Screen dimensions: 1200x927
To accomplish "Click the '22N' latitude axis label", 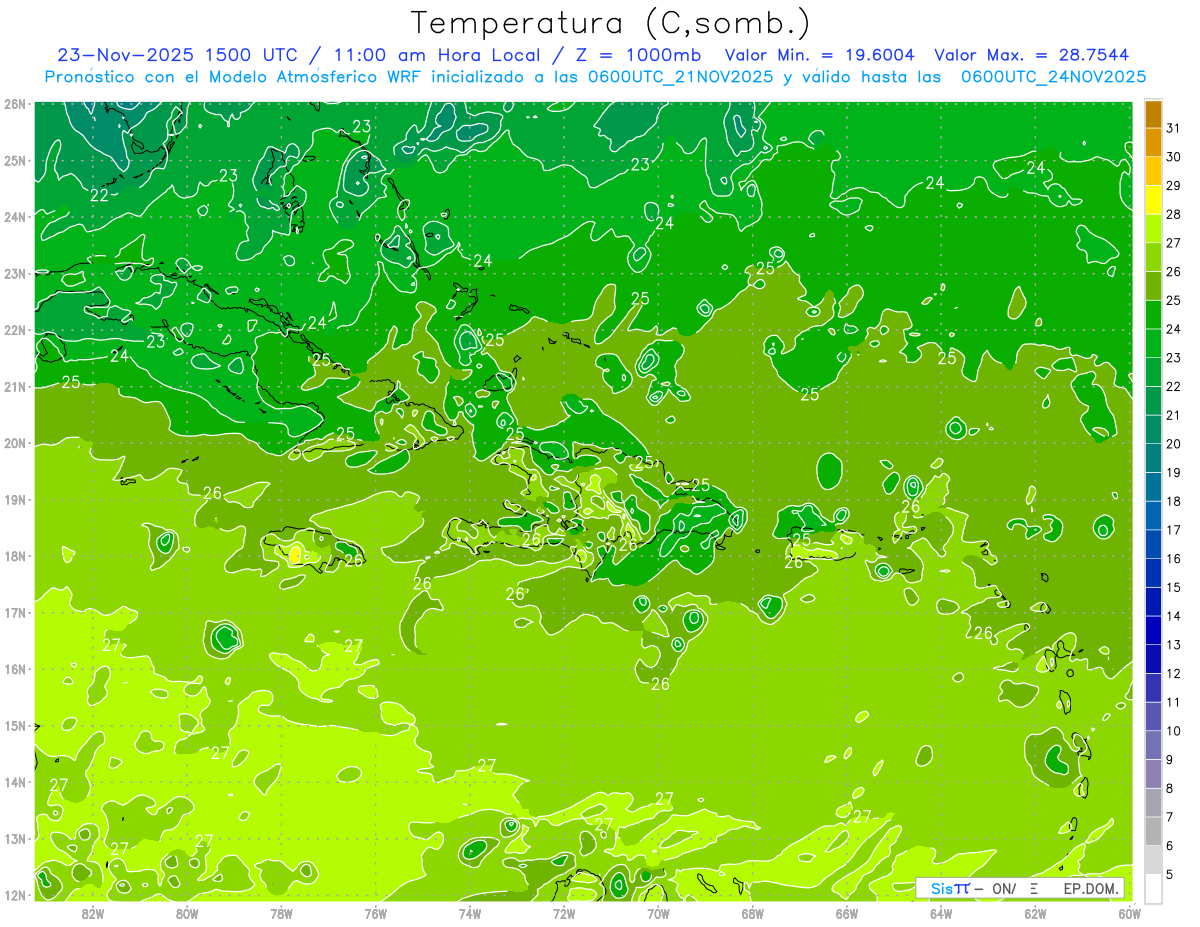I will pyautogui.click(x=15, y=330).
